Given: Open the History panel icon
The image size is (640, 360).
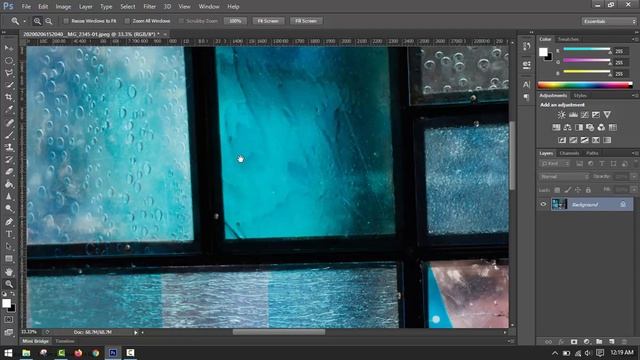Looking at the screenshot, I should [527, 46].
